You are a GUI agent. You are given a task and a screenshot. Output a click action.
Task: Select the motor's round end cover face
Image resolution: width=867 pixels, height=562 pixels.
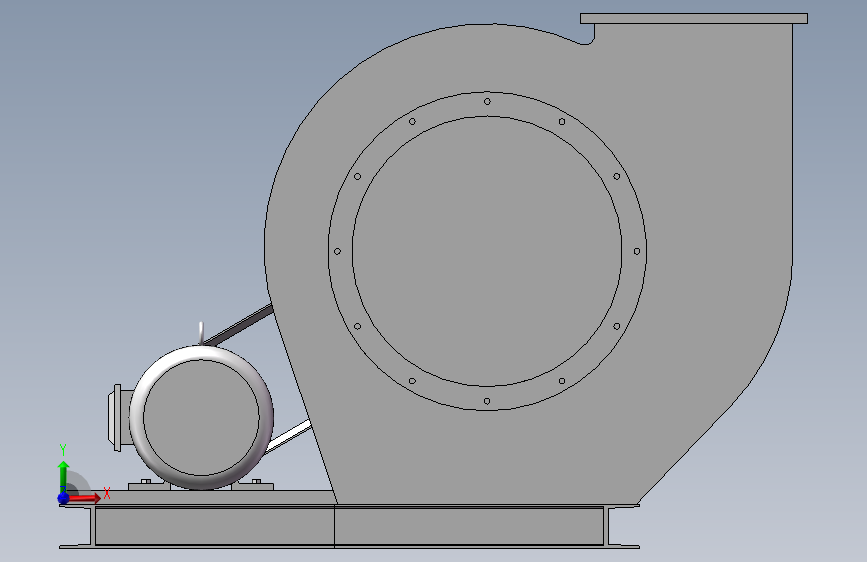point(201,418)
